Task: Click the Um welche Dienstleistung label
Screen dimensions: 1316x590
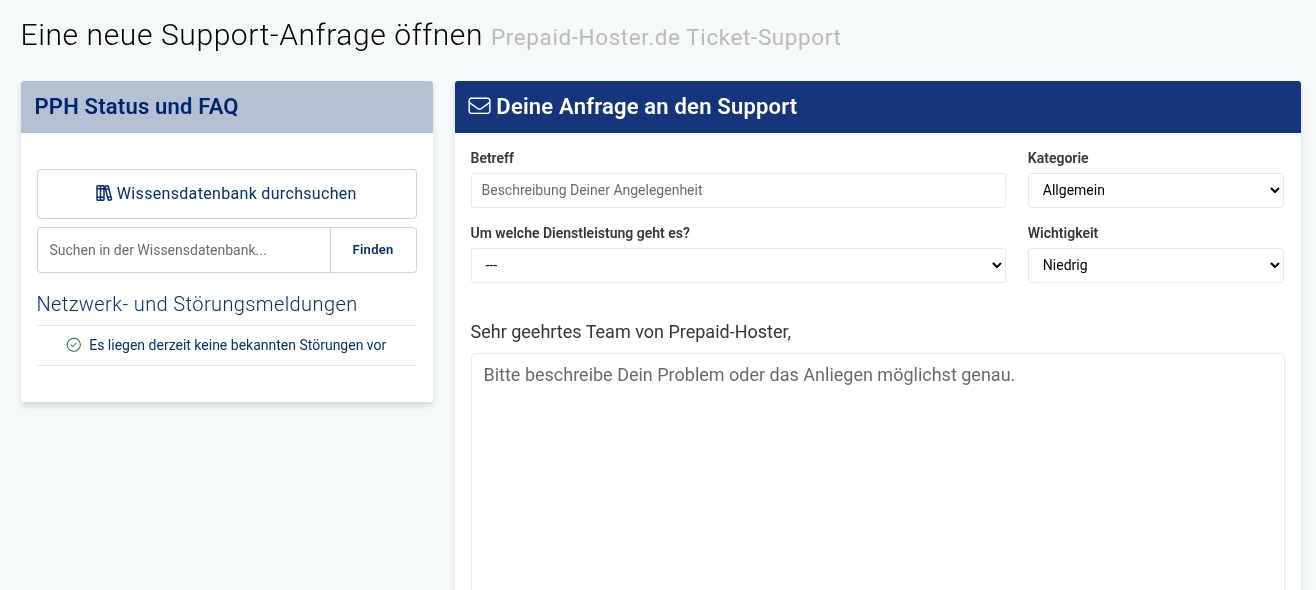Action: 580,233
